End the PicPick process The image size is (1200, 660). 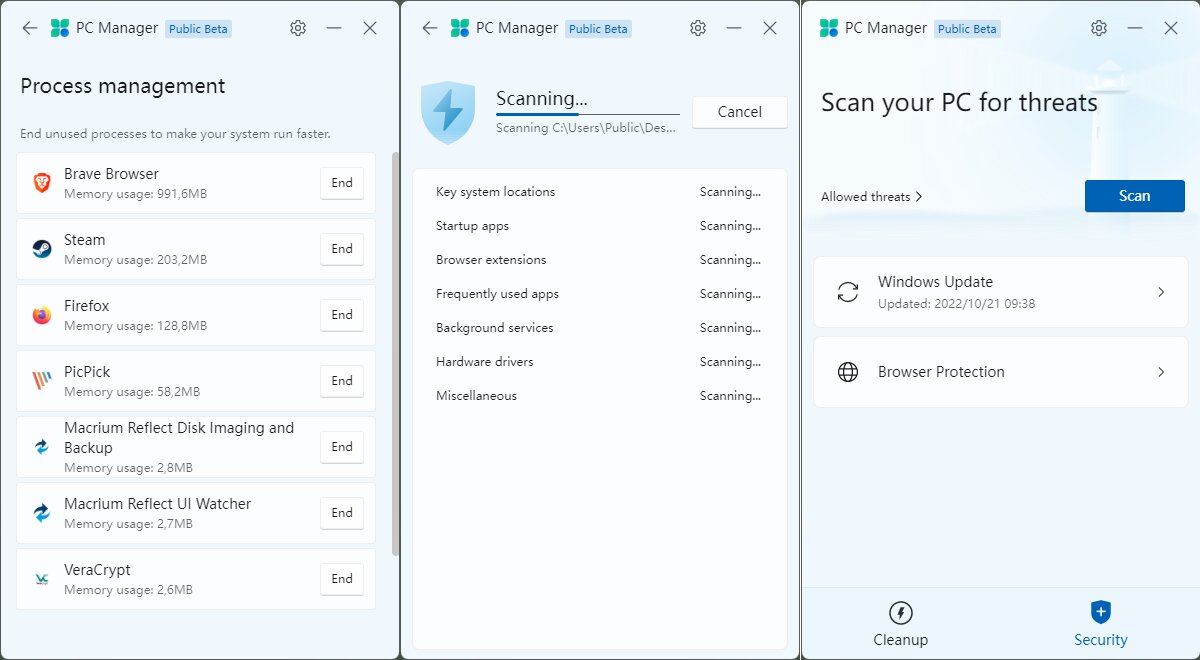(x=342, y=381)
